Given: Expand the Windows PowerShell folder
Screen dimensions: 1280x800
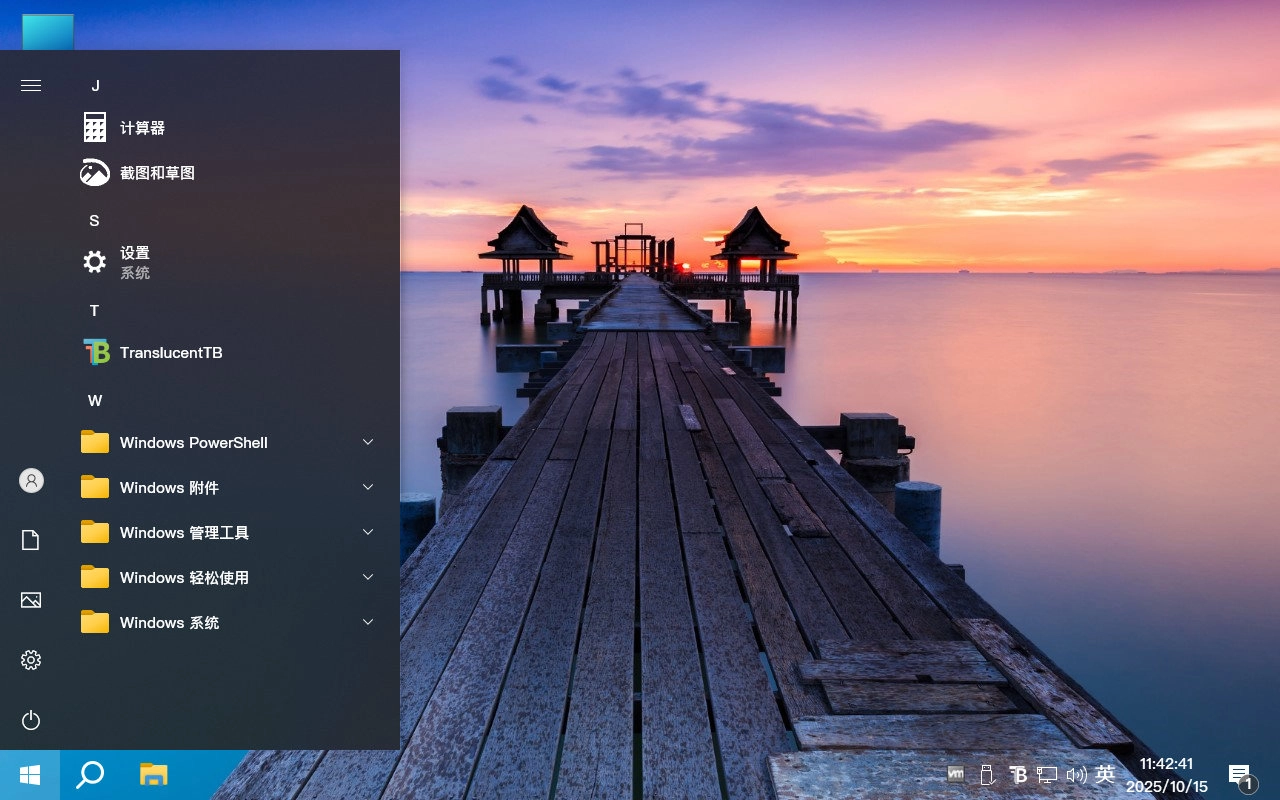Looking at the screenshot, I should pos(193,442).
